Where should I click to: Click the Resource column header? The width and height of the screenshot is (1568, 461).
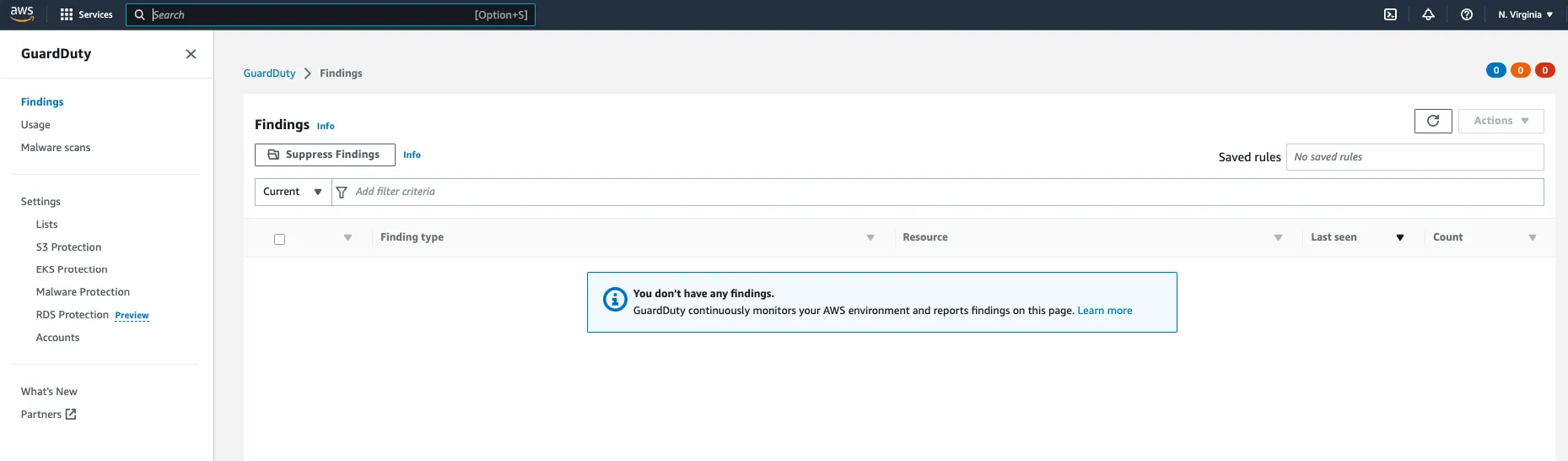click(925, 237)
